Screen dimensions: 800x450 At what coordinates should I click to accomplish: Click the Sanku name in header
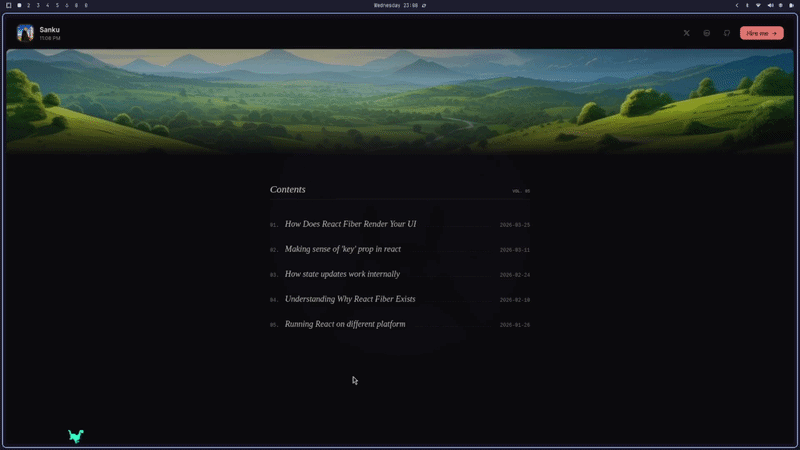pyautogui.click(x=49, y=30)
